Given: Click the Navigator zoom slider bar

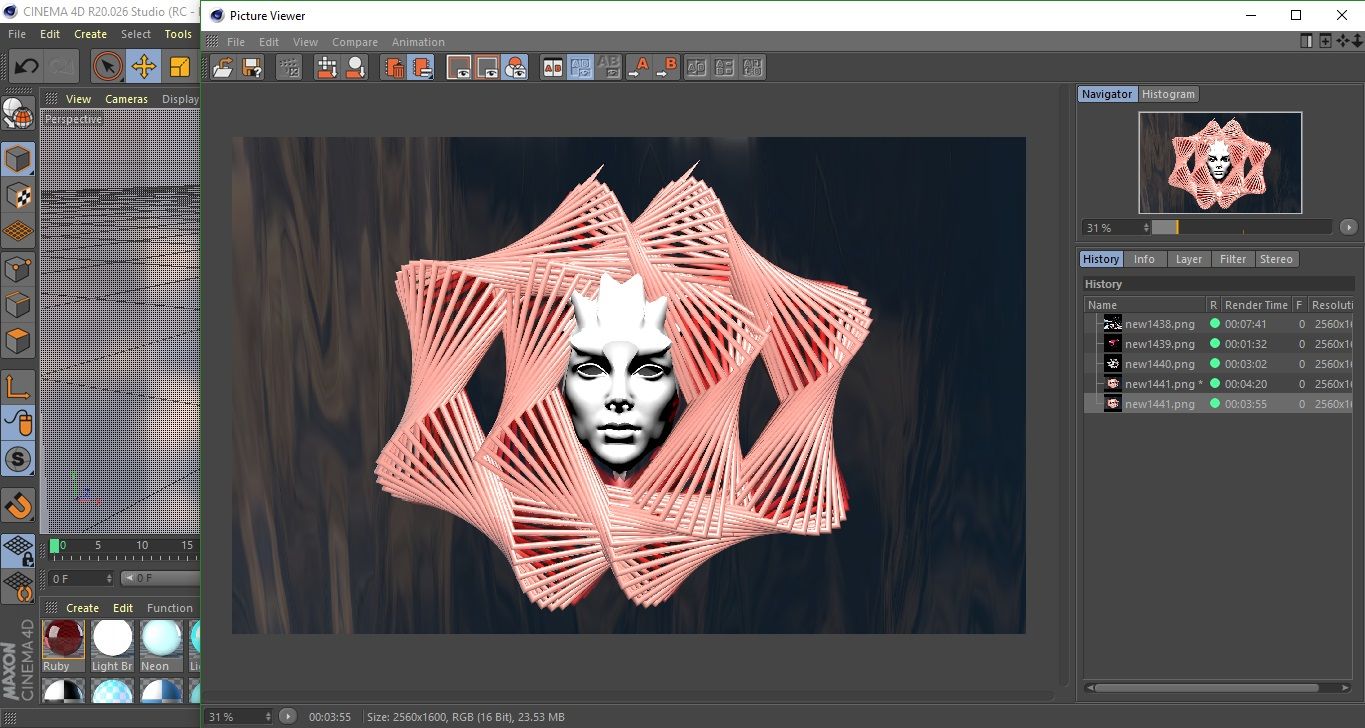Looking at the screenshot, I should (1241, 228).
